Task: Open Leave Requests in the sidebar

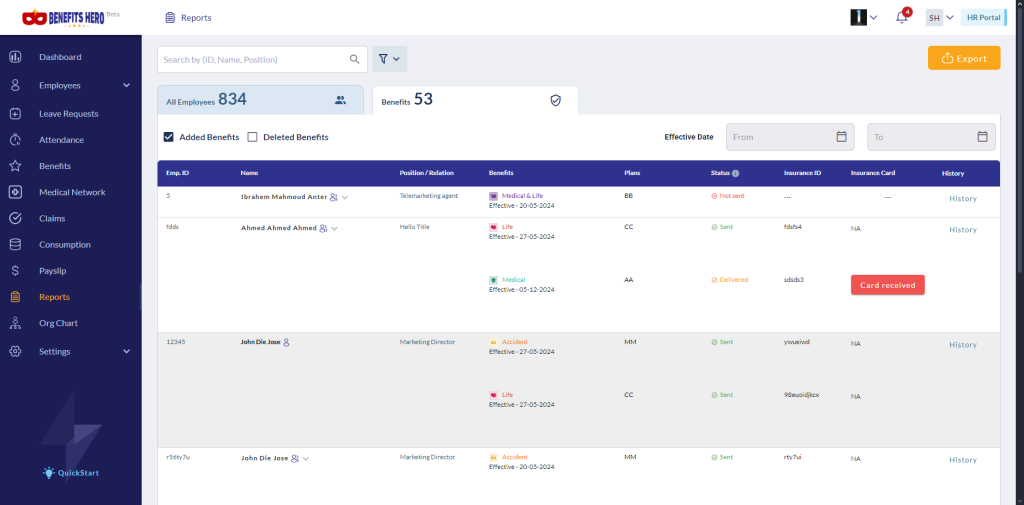Action: [68, 114]
